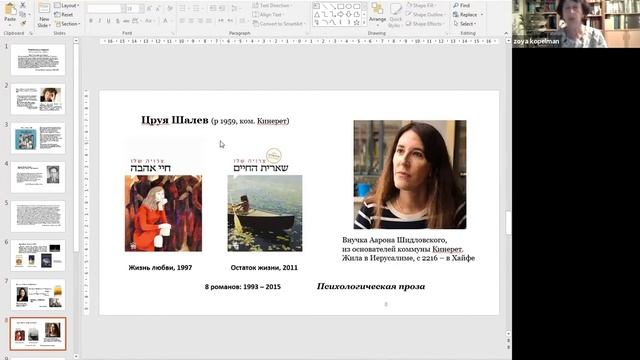640x360 pixels.
Task: Open the Section dropdown
Action: (67, 24)
